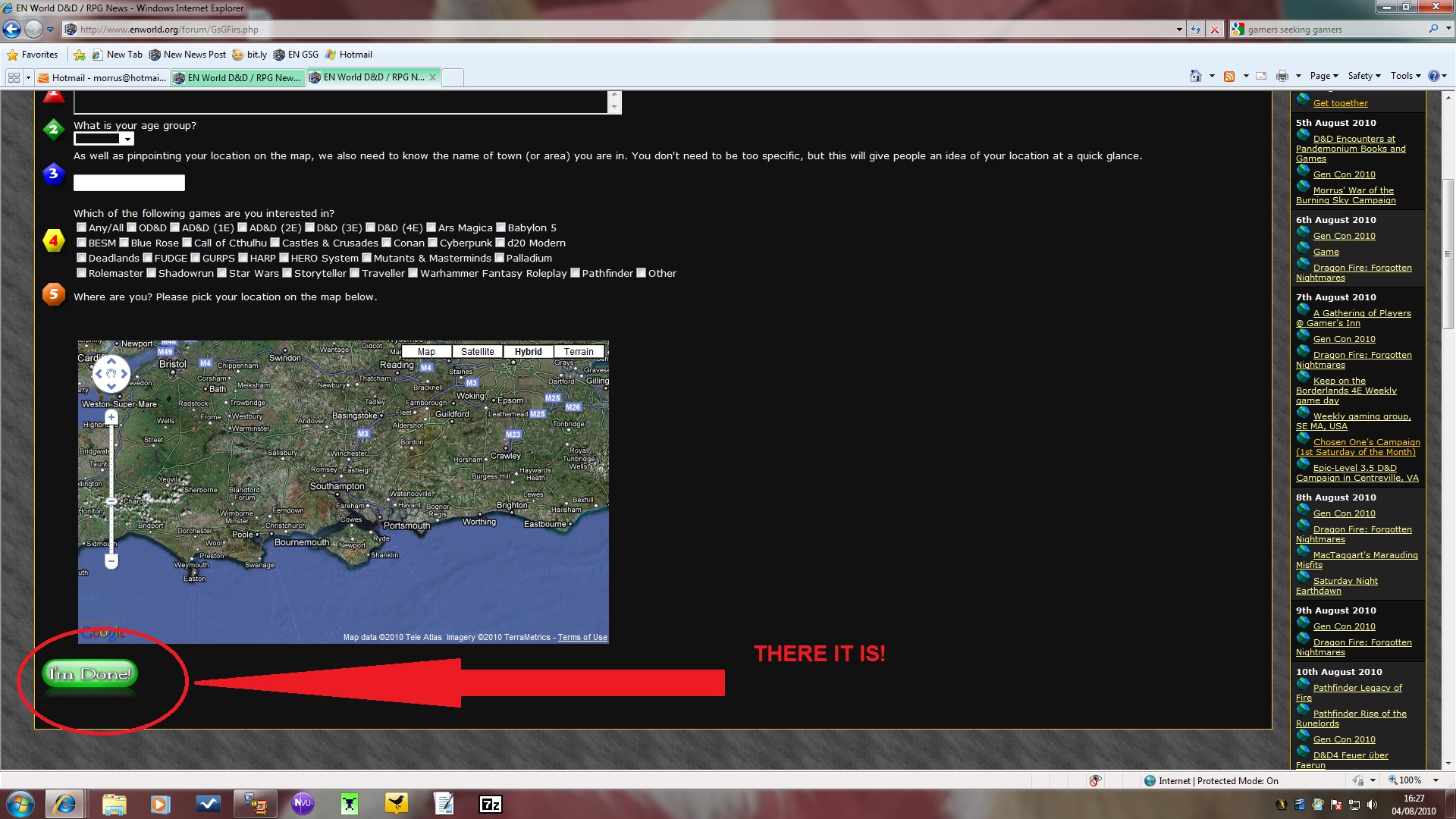Expand the Page menu dropdown
Viewport: 1456px width, 819px height.
coord(1323,76)
